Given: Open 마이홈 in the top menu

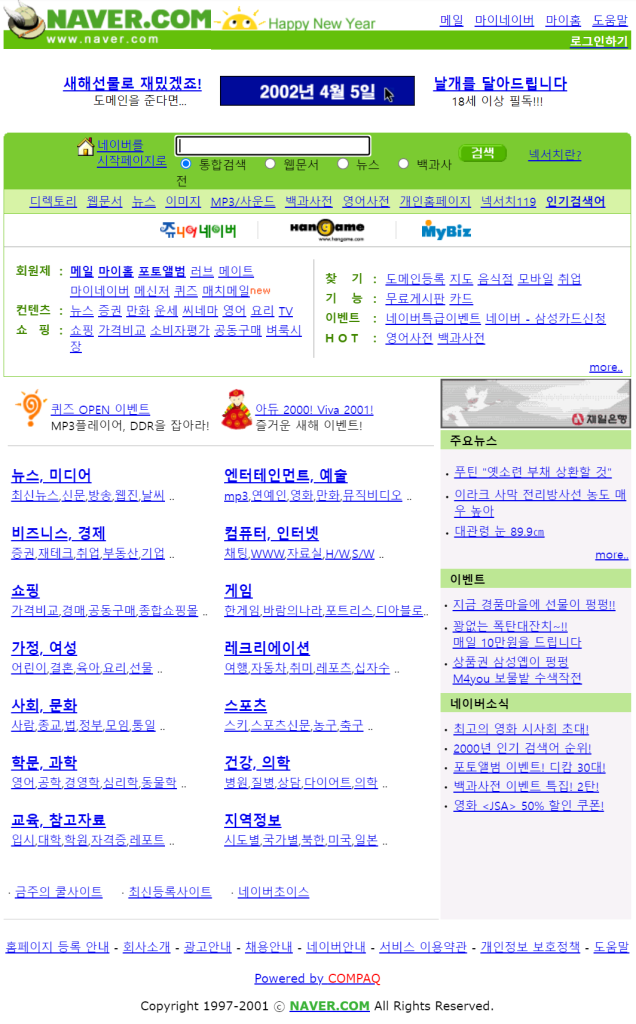Looking at the screenshot, I should click(x=564, y=20).
